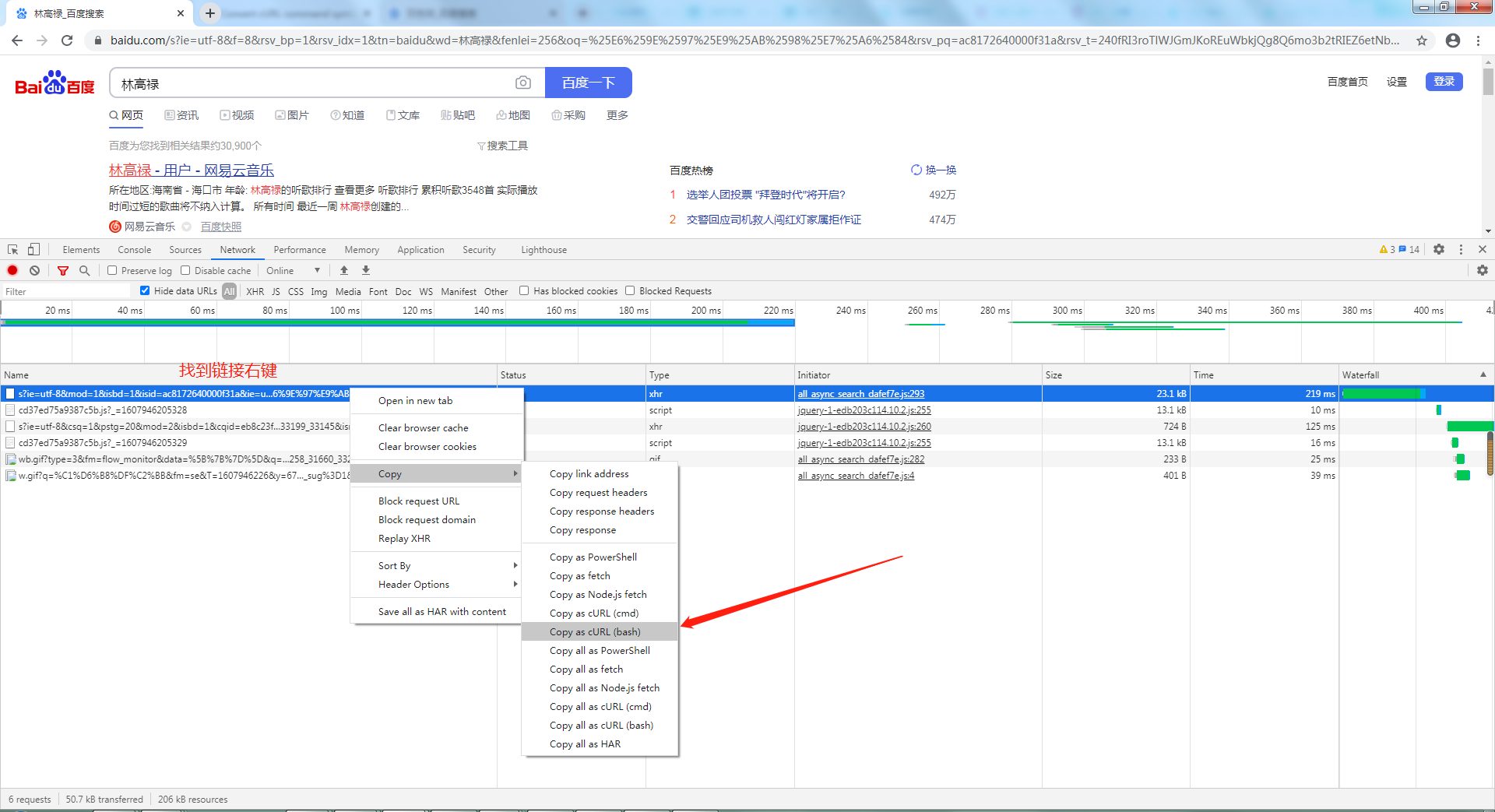Screen dimensions: 1495x812
Task: Filter requests by XHR type
Action: (255, 291)
